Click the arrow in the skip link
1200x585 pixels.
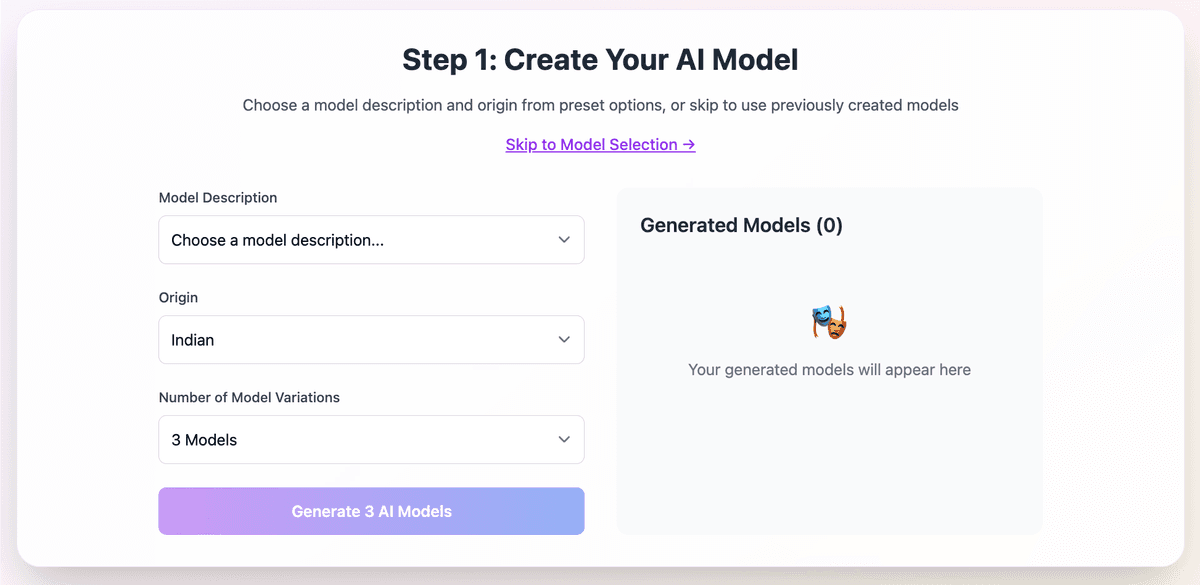(x=688, y=144)
